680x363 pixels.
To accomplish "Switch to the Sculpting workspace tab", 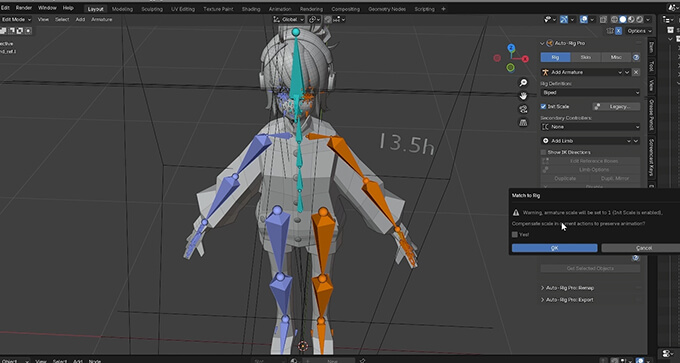I will (152, 9).
